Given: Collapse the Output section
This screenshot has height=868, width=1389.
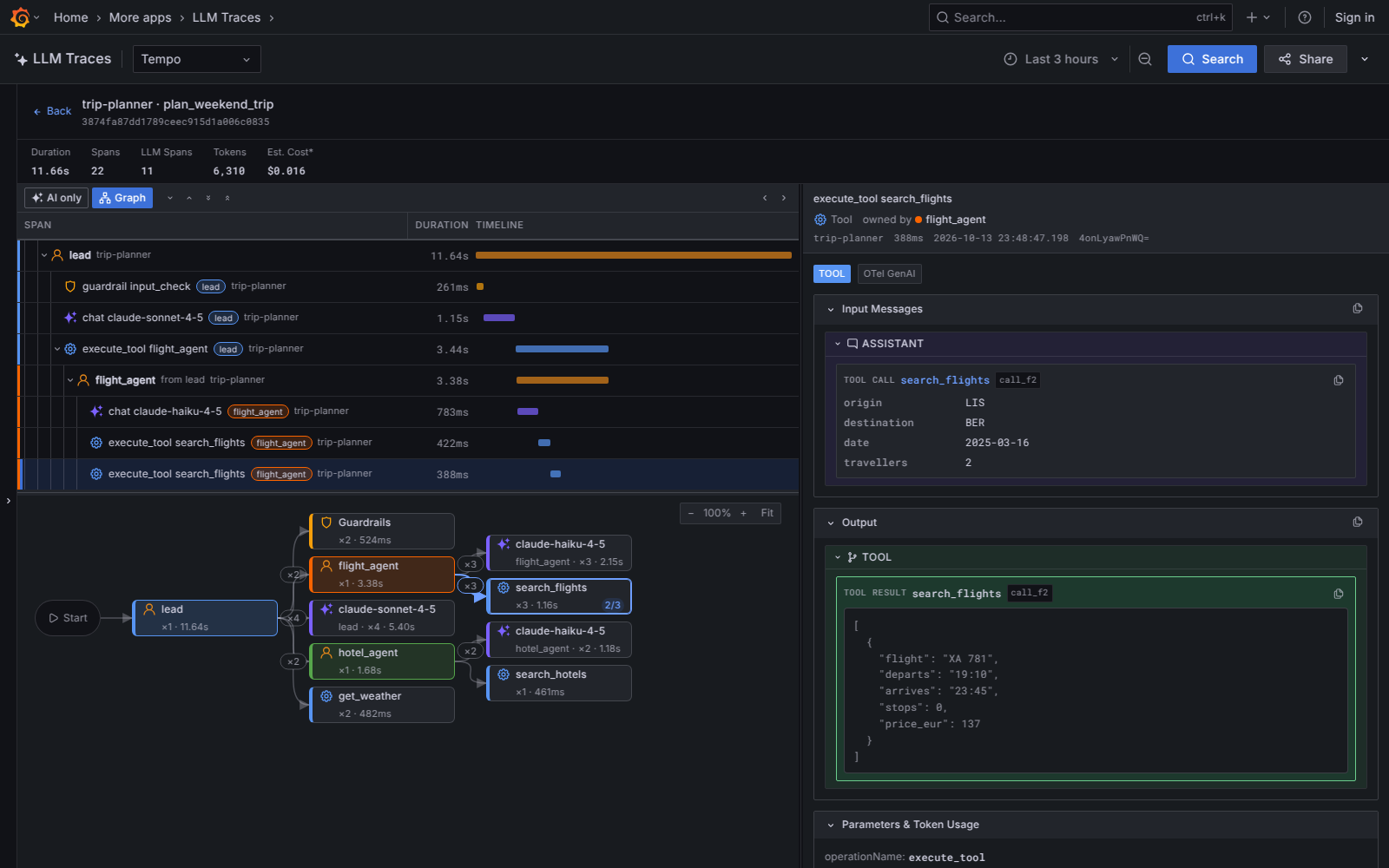Looking at the screenshot, I should pos(831,523).
